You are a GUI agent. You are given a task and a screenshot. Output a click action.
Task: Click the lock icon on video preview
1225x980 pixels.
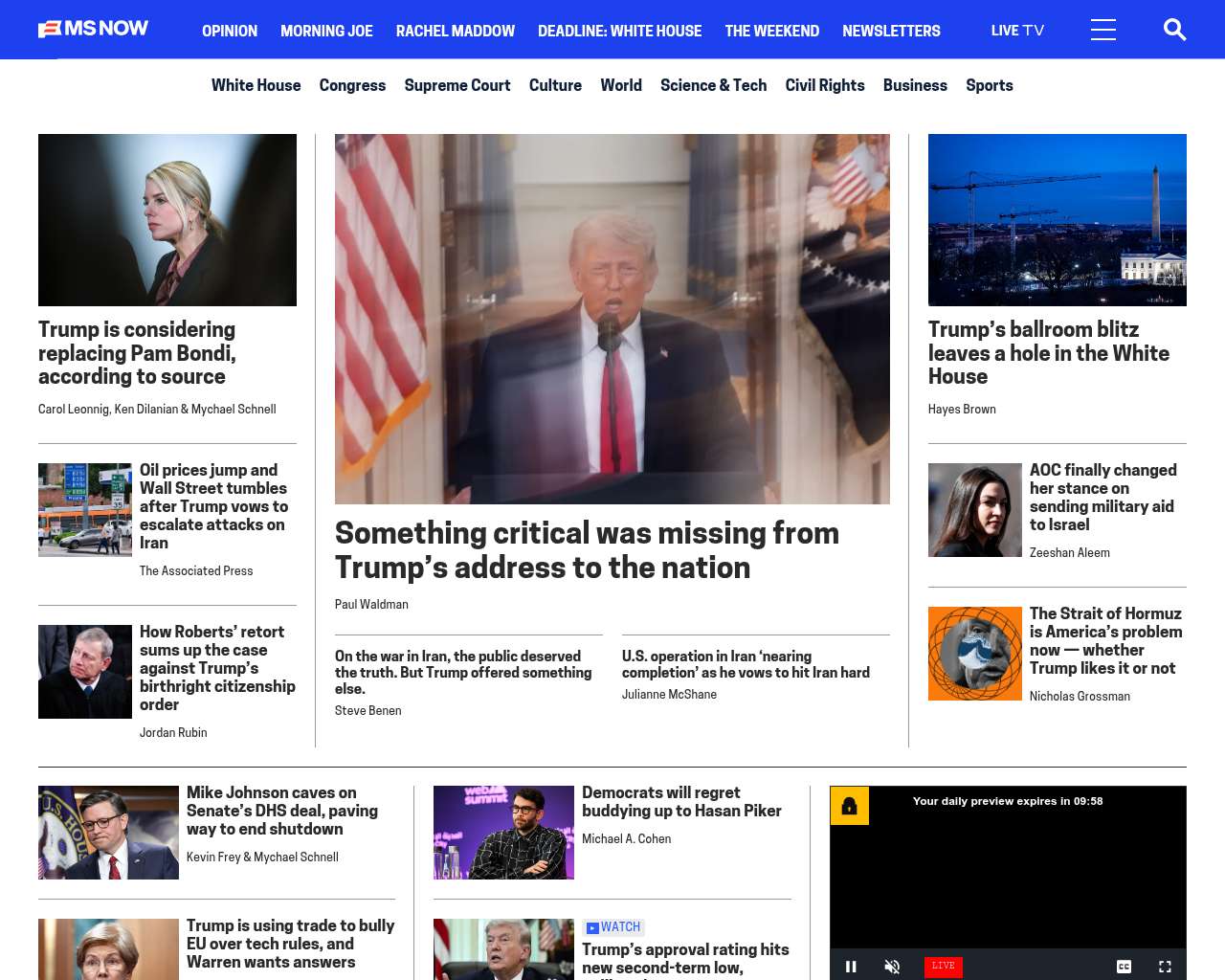[x=849, y=806]
